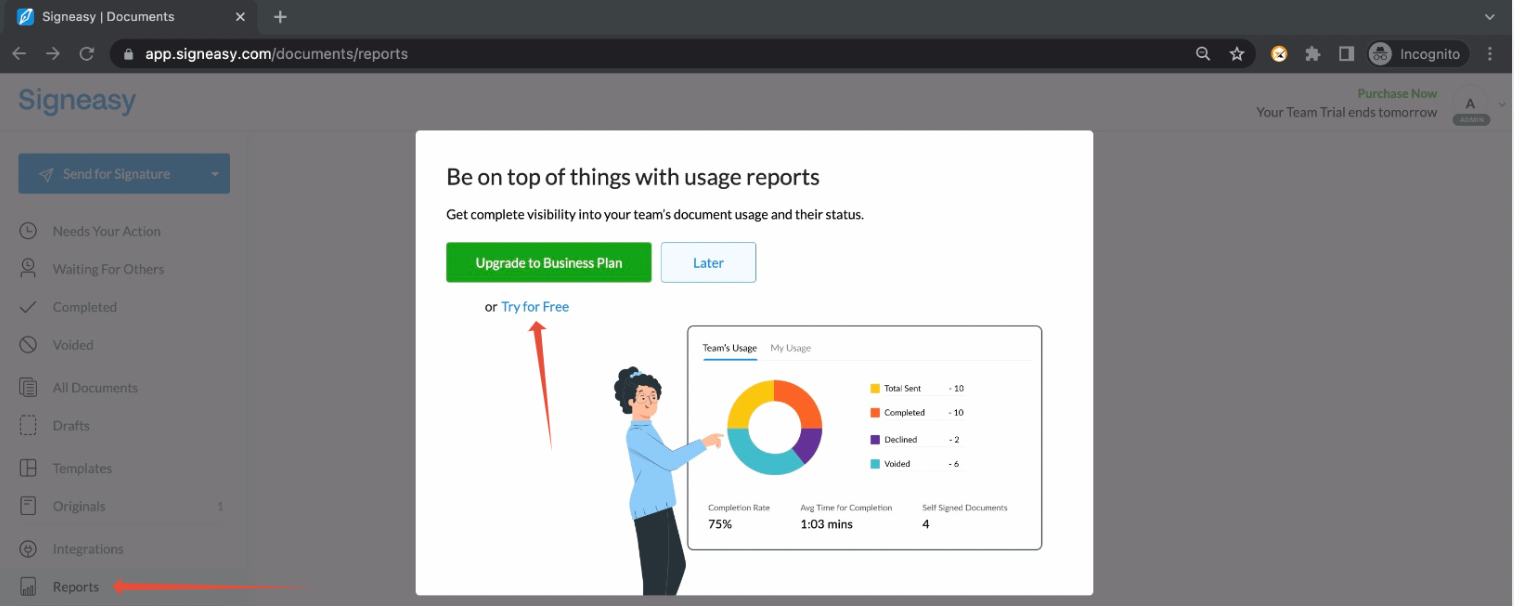Viewport: 1514px width, 606px height.
Task: Click Your Team Trial ends tomorrow text
Action: pos(1346,112)
